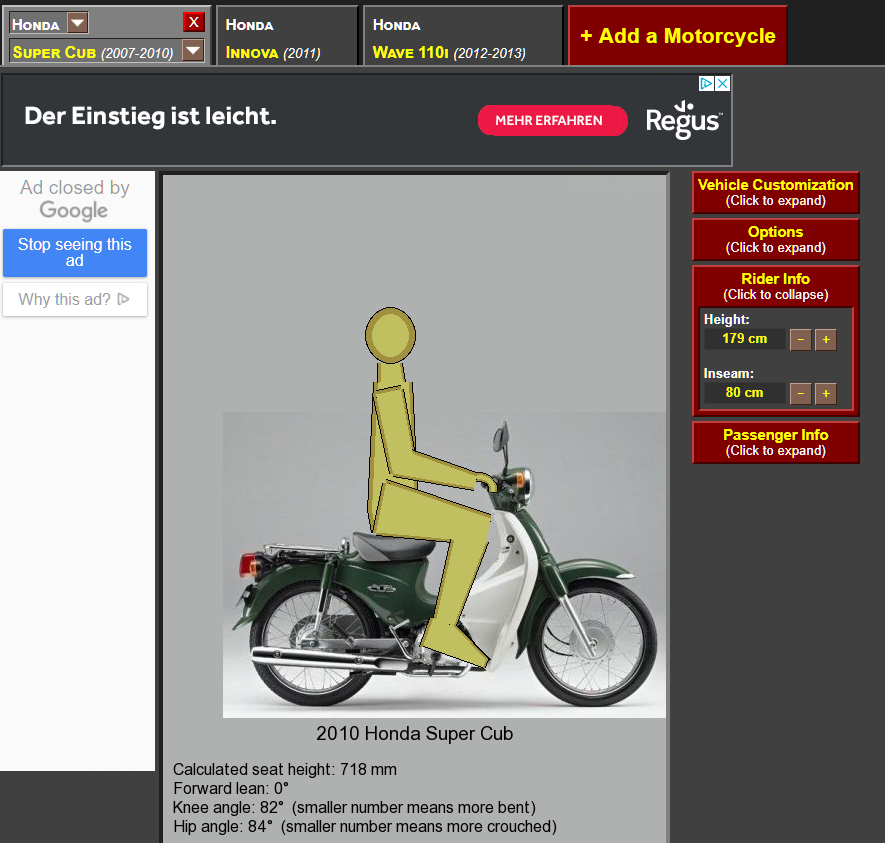Increase inseam with plus button
Screen dimensions: 885x843
(x=825, y=393)
